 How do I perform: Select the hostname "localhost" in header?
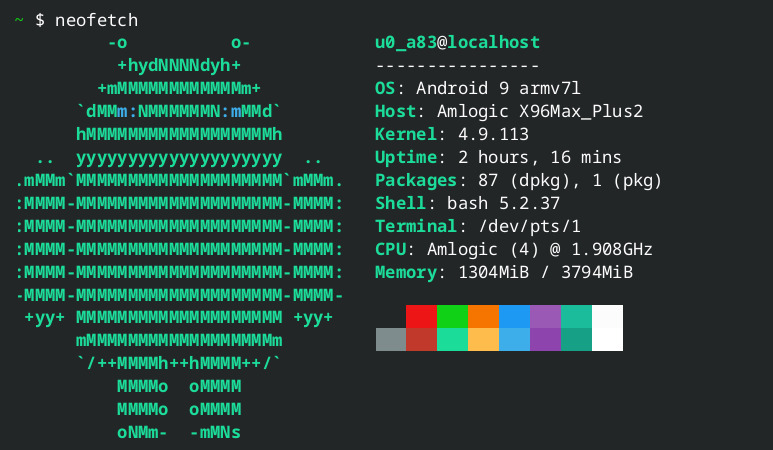[x=493, y=42]
